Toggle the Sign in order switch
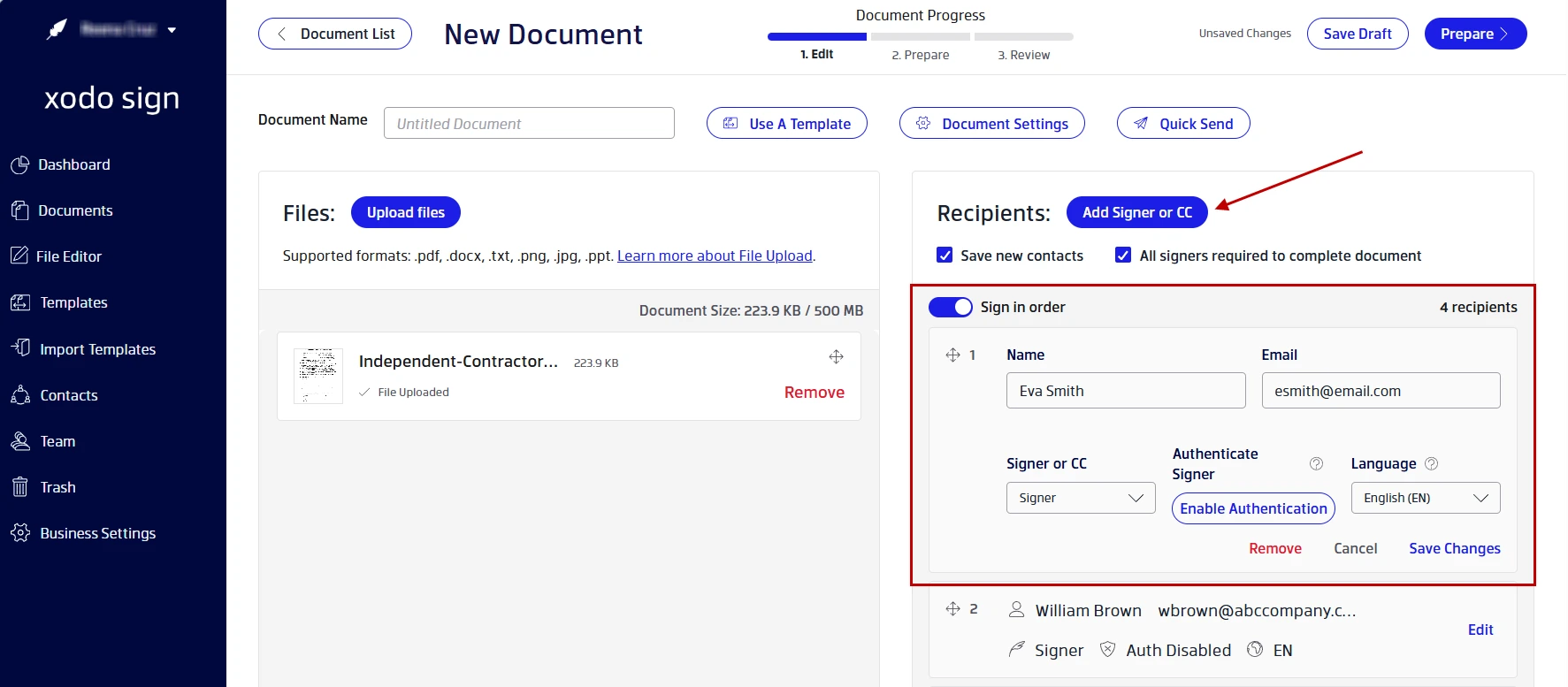This screenshot has height=687, width=1568. tap(951, 307)
